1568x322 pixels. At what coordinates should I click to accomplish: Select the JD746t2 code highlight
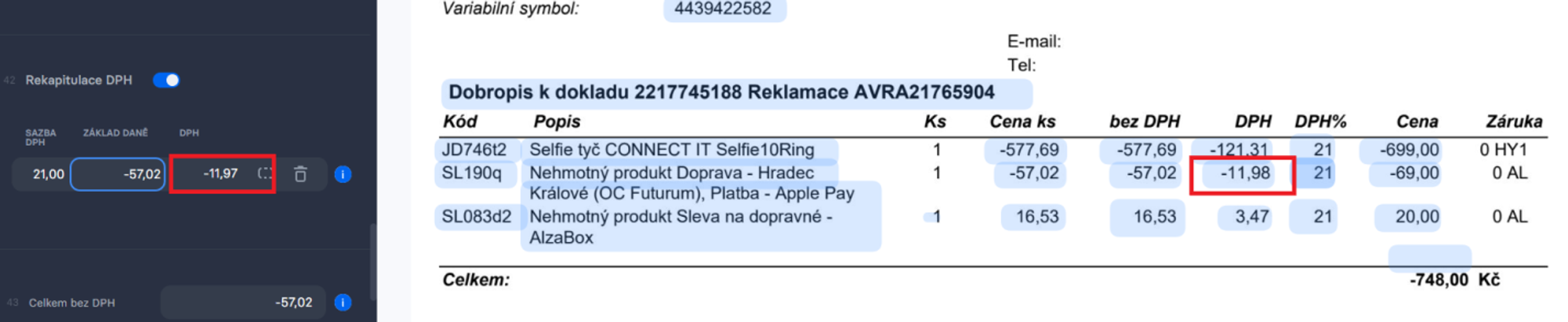pos(474,150)
